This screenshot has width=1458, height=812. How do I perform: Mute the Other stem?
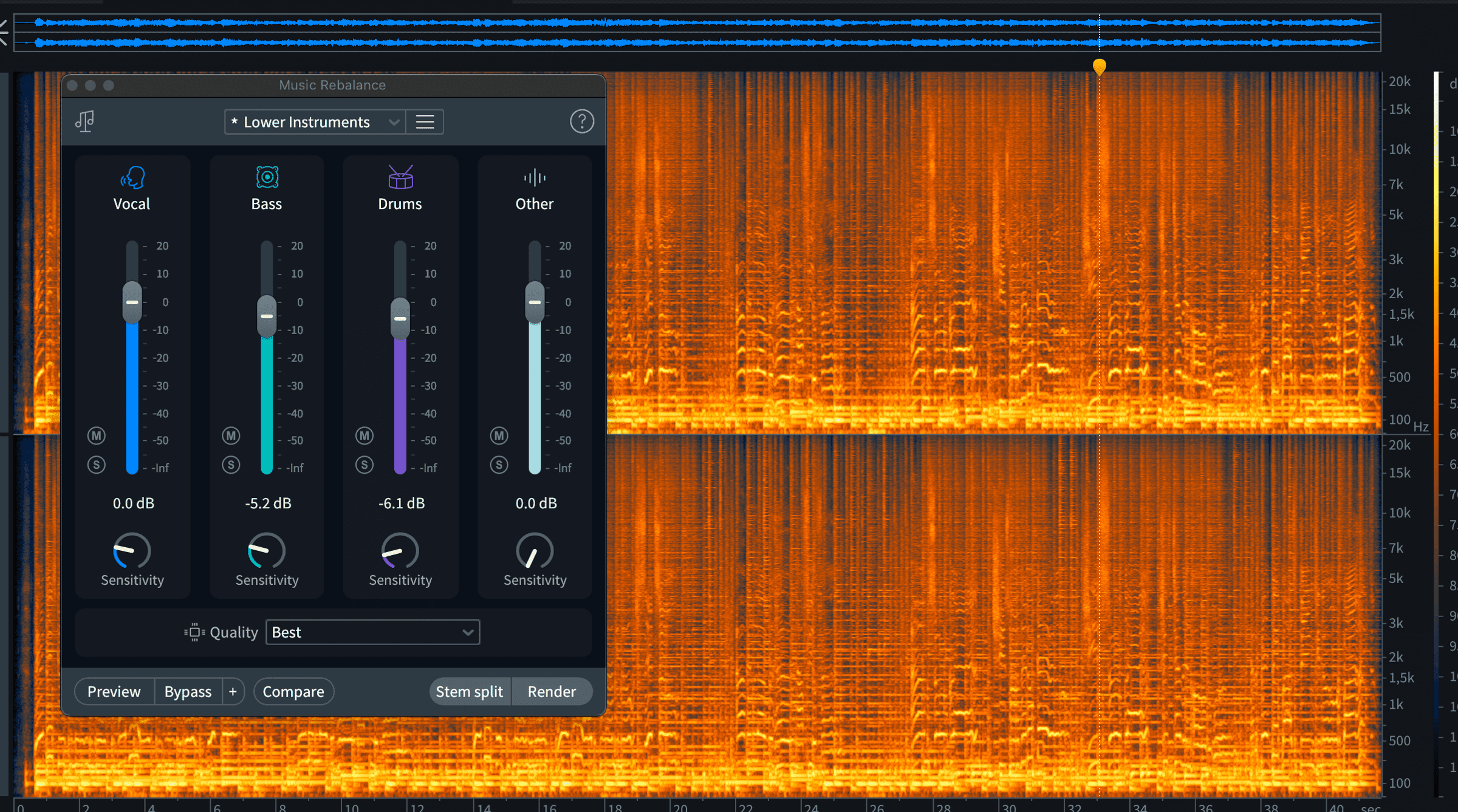pos(499,435)
